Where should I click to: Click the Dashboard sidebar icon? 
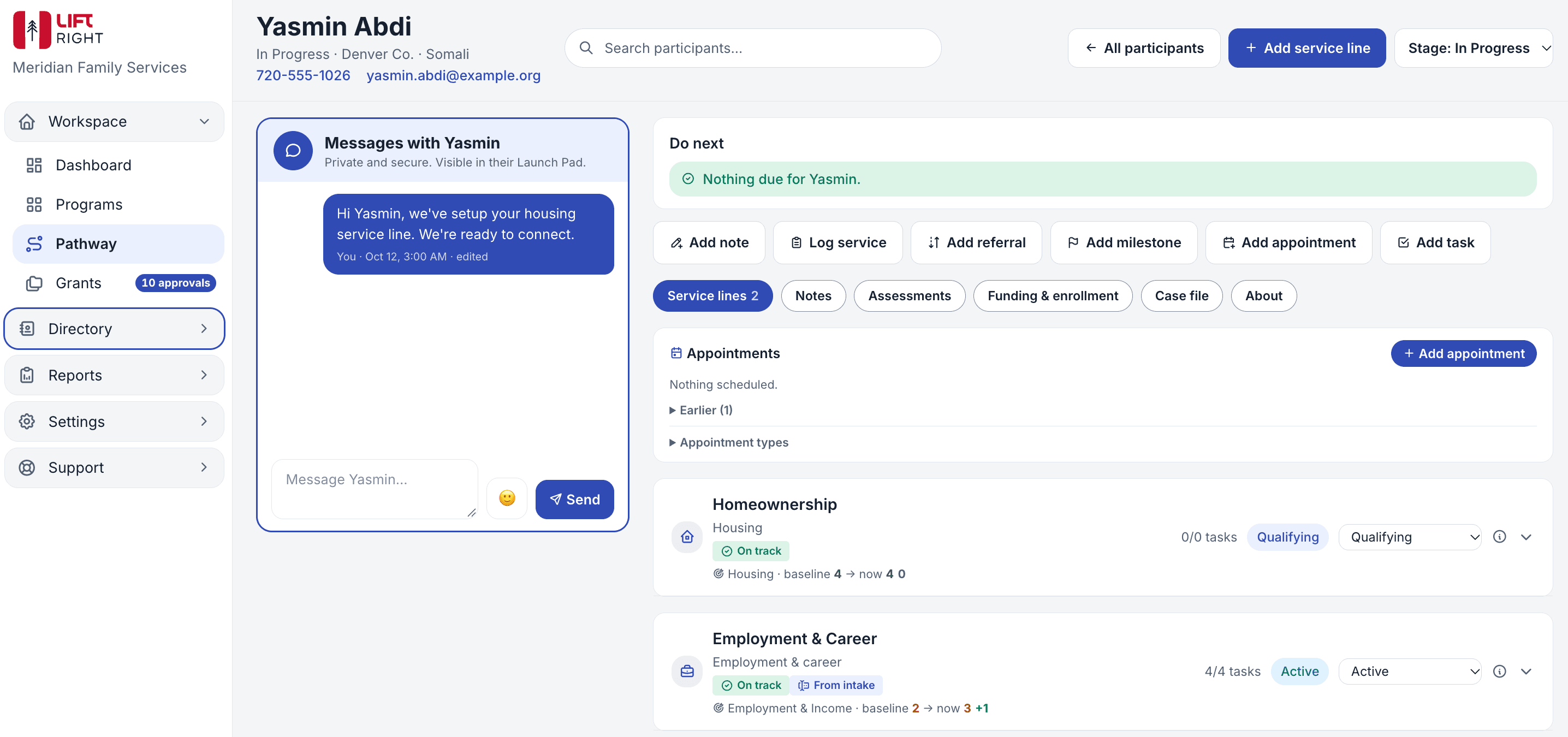(34, 165)
